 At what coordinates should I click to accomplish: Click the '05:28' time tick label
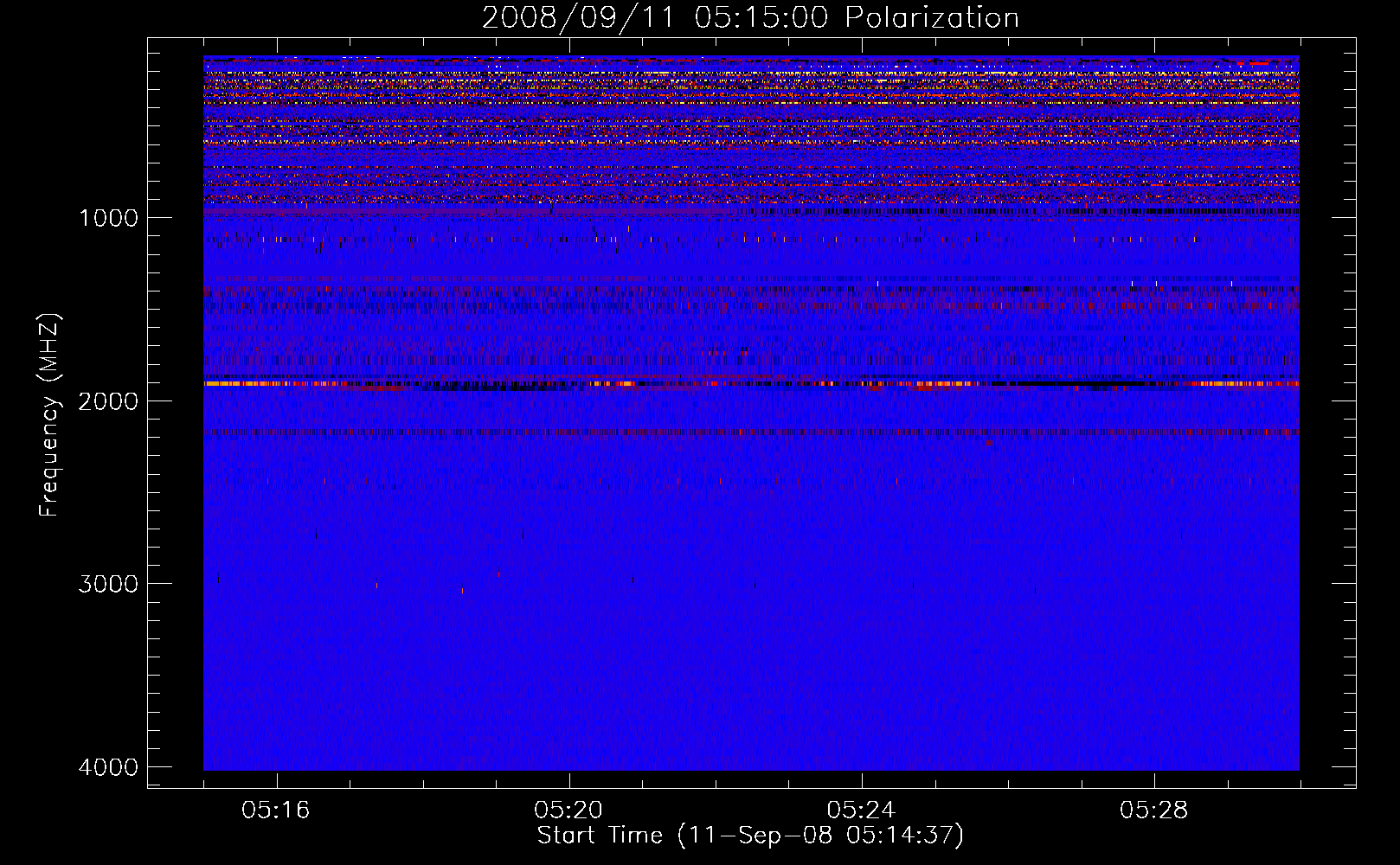point(1153,811)
